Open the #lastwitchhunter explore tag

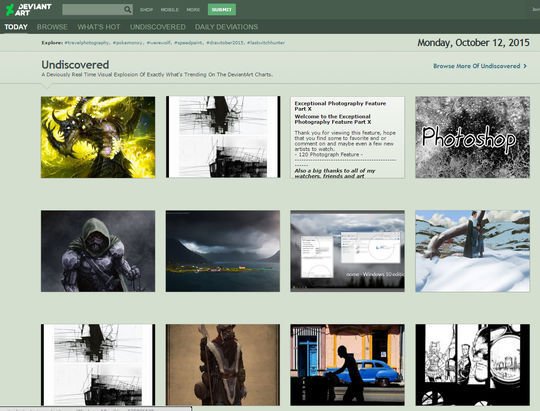click(x=266, y=43)
